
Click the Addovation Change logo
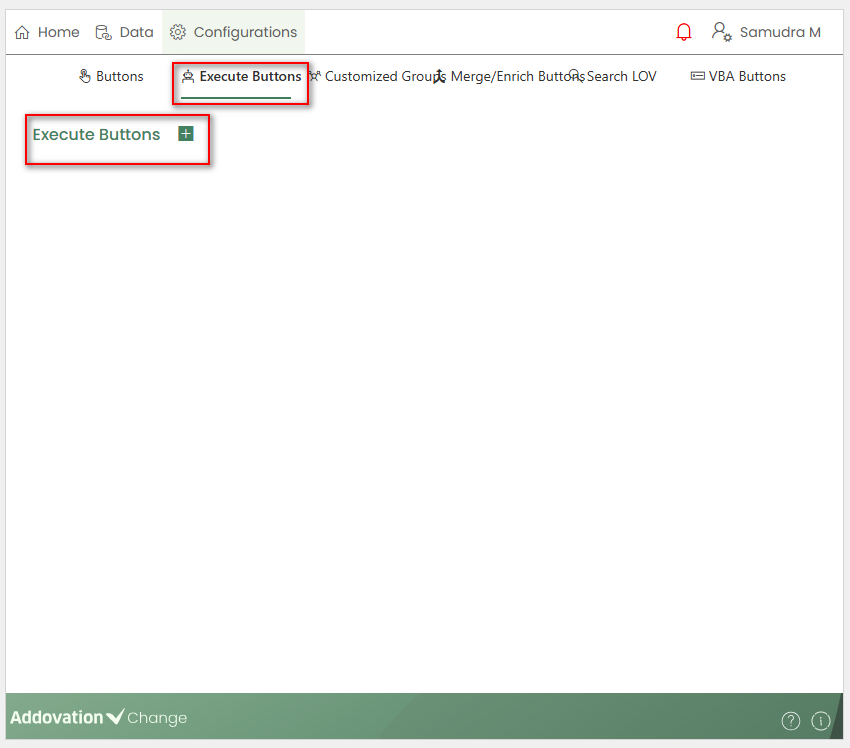pos(98,717)
